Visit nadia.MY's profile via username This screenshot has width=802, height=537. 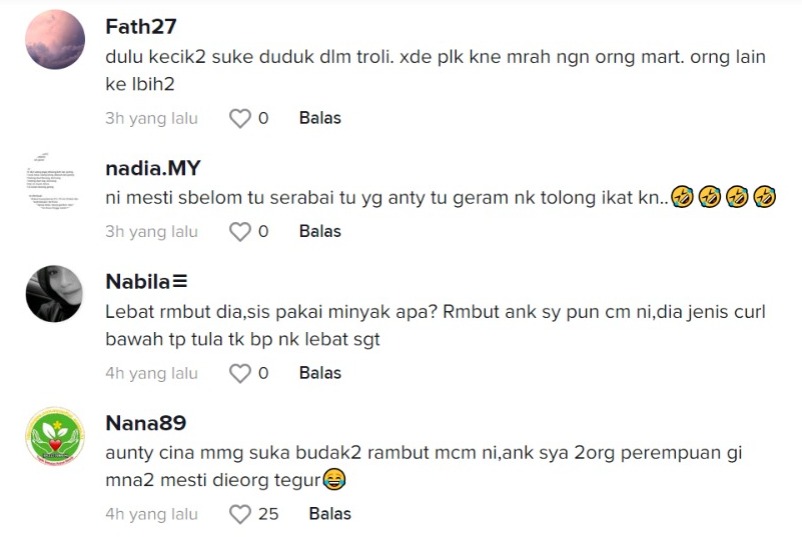tap(153, 169)
